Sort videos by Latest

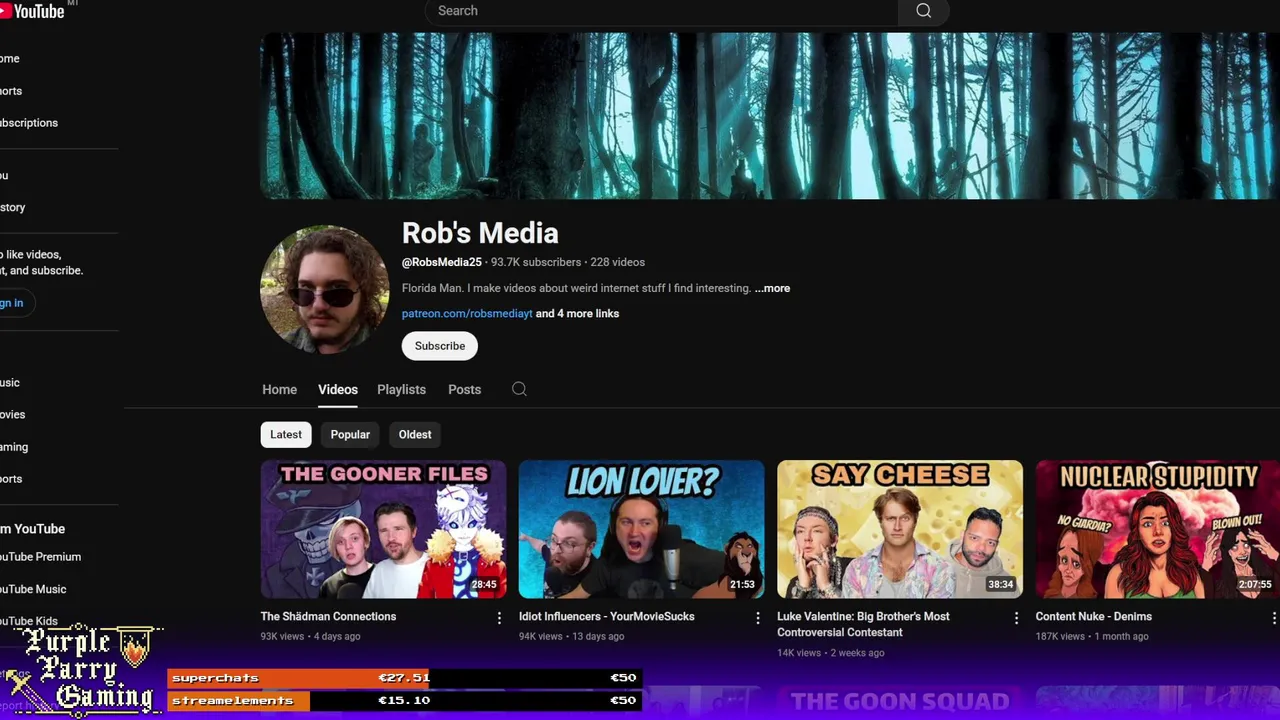(285, 434)
